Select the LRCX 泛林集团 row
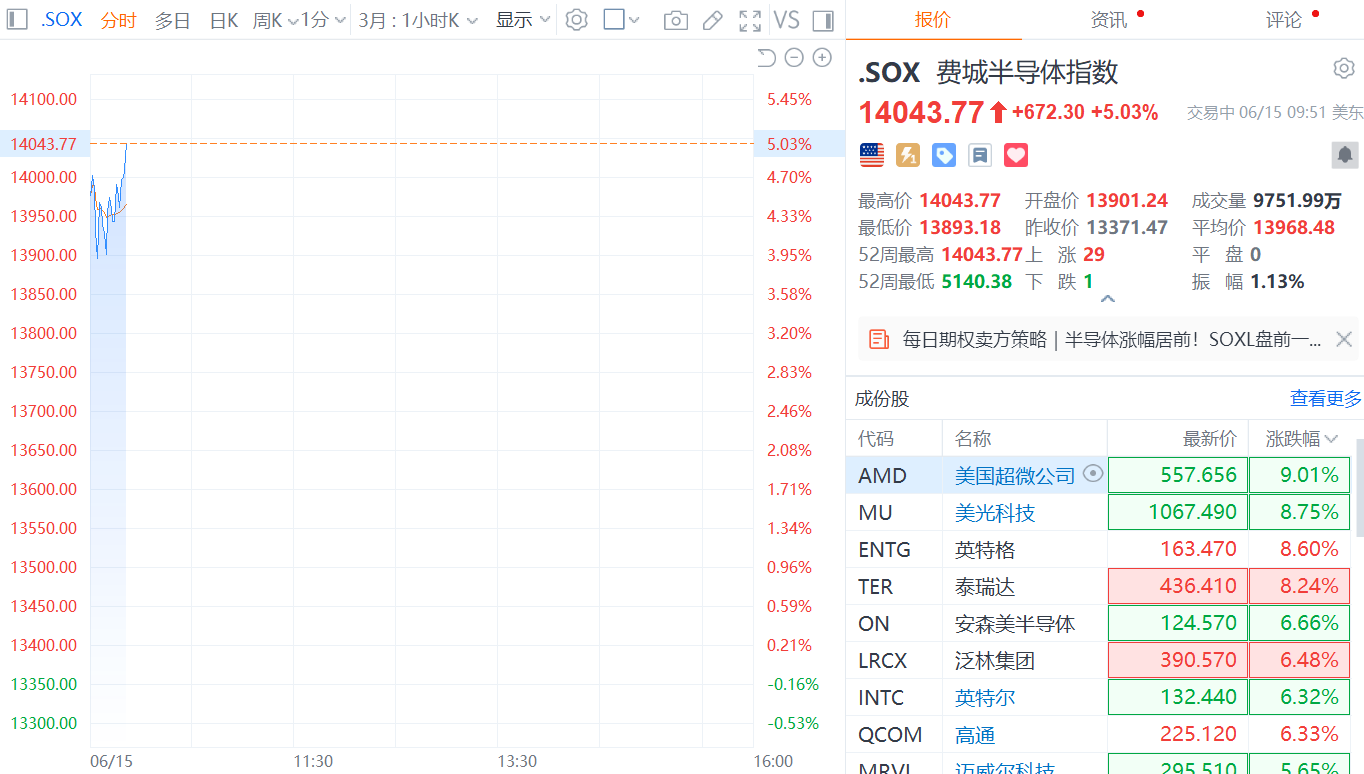 1100,660
